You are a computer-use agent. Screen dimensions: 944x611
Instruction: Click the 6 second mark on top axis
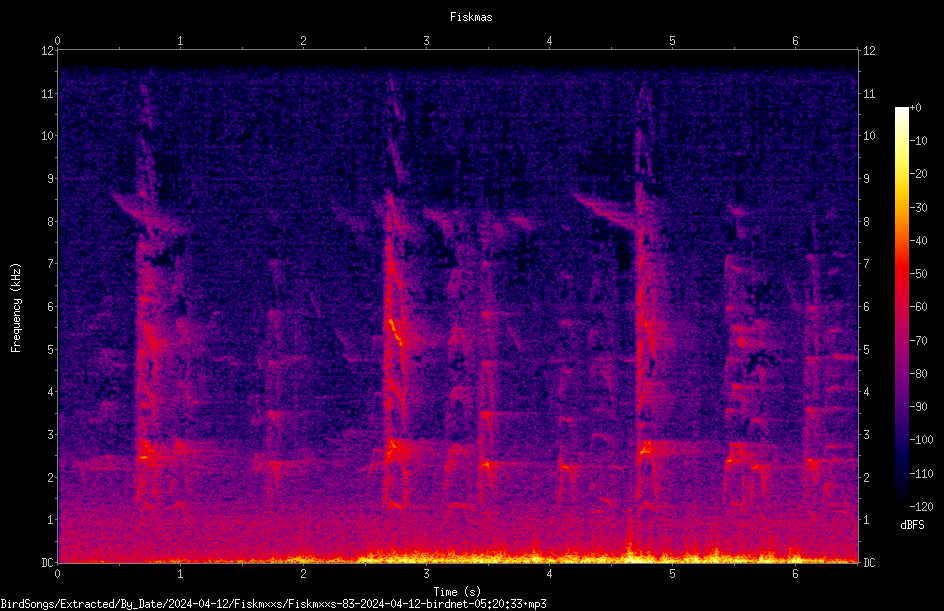pos(795,41)
